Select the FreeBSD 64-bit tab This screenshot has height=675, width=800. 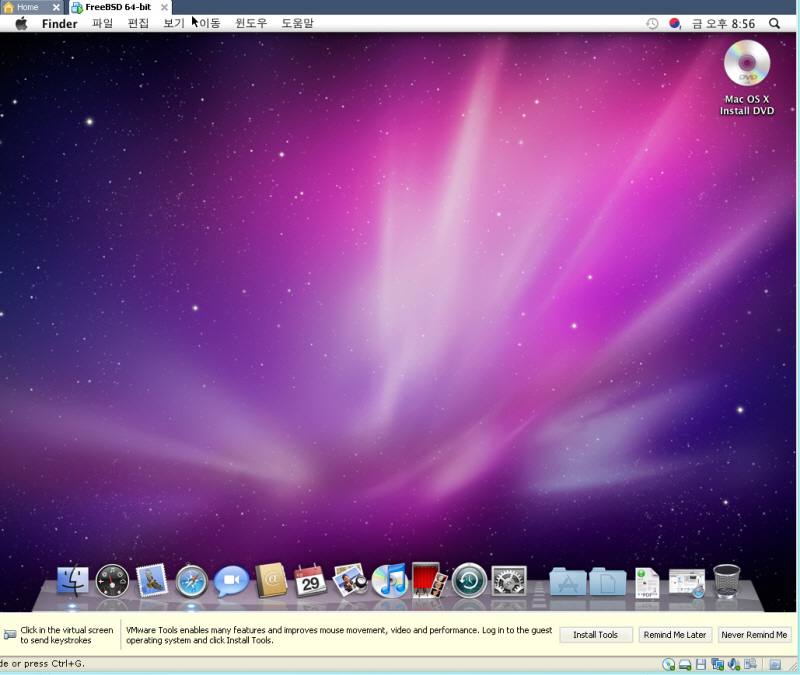(x=120, y=7)
